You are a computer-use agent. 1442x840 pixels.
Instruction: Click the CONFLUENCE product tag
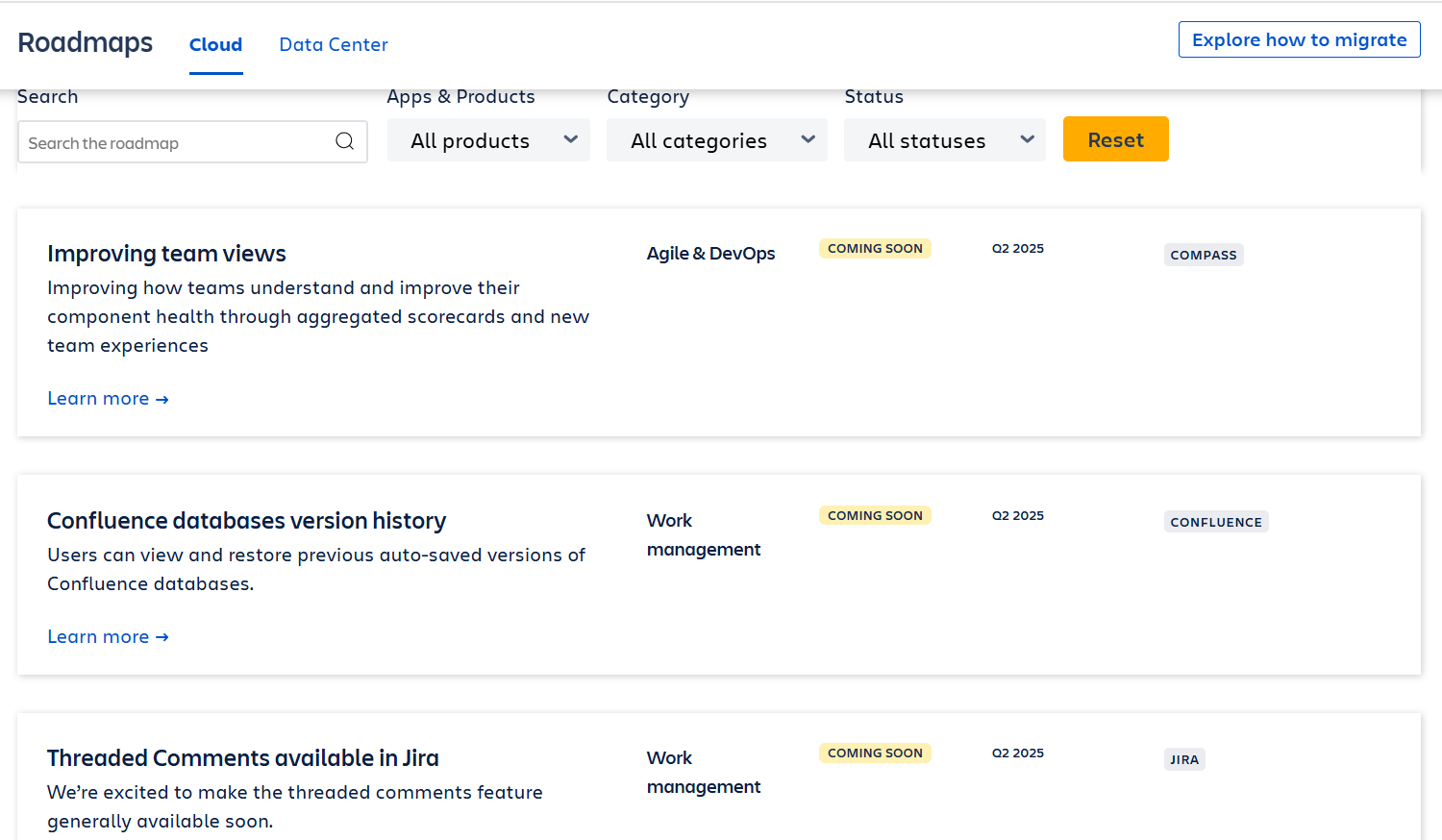[x=1216, y=522]
